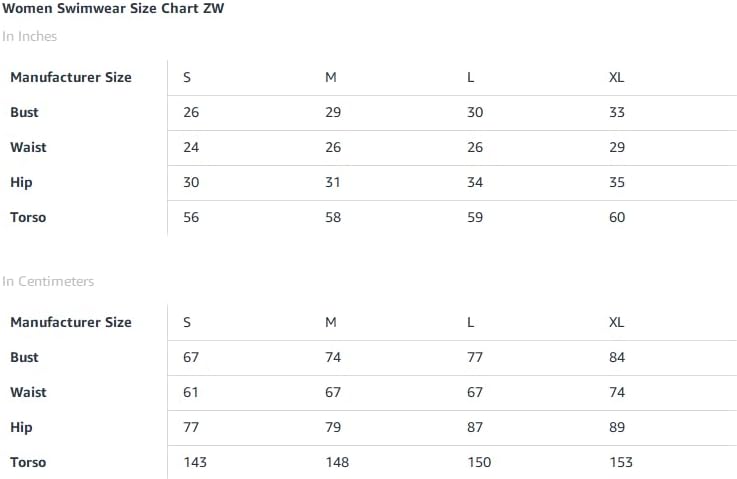737x479 pixels.
Task: Click the bust value 84 in centimeters
Action: click(x=617, y=357)
